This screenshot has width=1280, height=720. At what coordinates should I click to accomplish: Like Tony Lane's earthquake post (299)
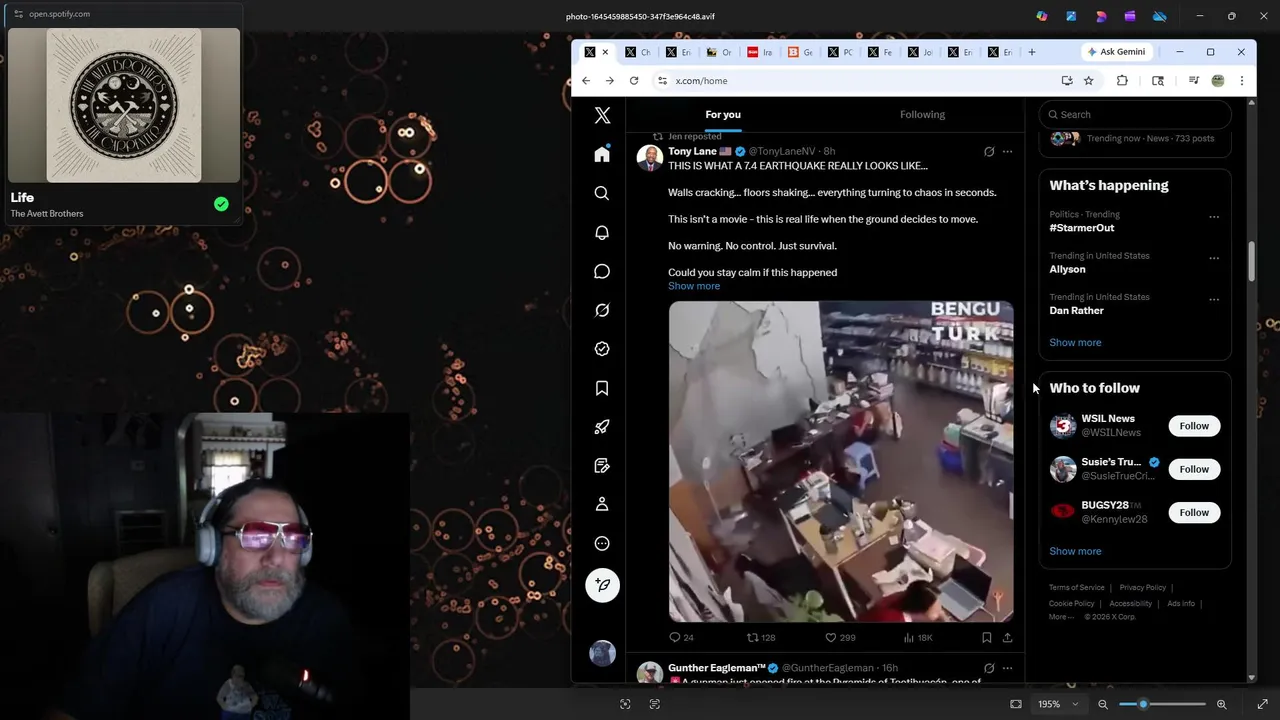(840, 637)
